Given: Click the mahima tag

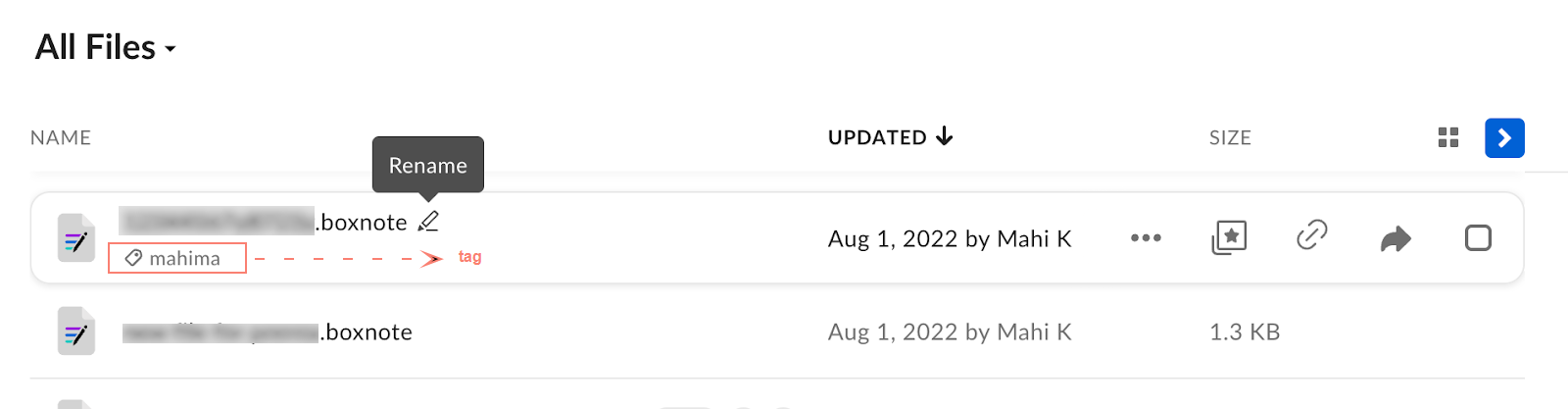Looking at the screenshot, I should pos(176,258).
